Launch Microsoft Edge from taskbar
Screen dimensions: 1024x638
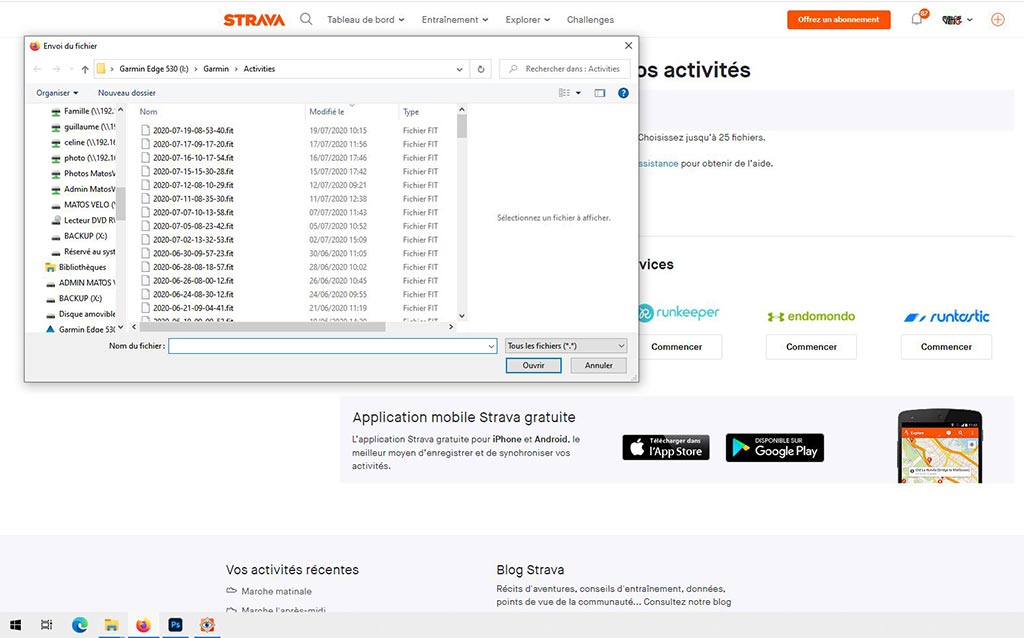click(80, 625)
